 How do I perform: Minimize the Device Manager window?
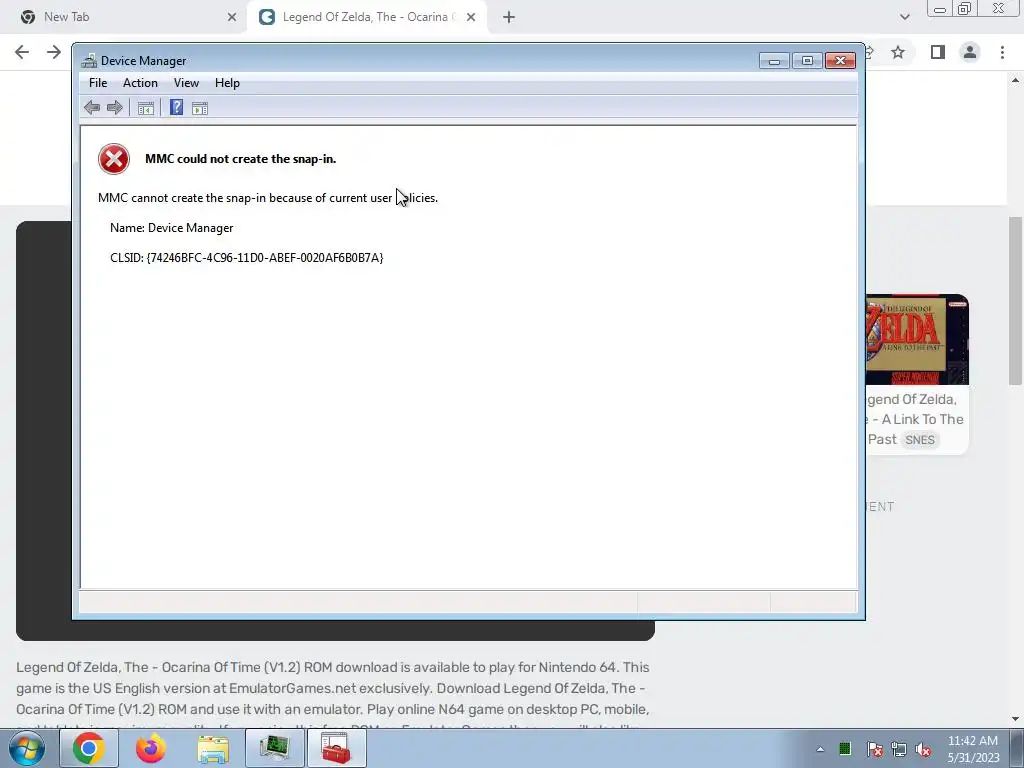(x=775, y=61)
